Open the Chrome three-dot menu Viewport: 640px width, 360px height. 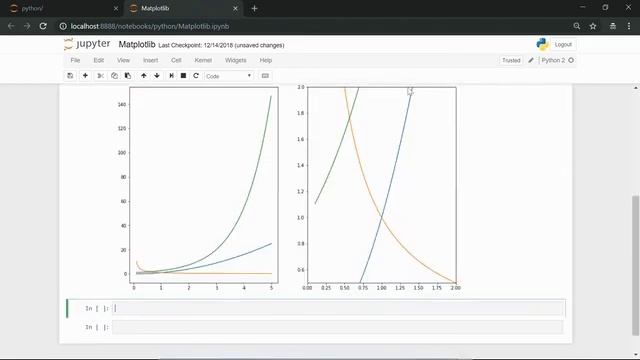coord(629,26)
